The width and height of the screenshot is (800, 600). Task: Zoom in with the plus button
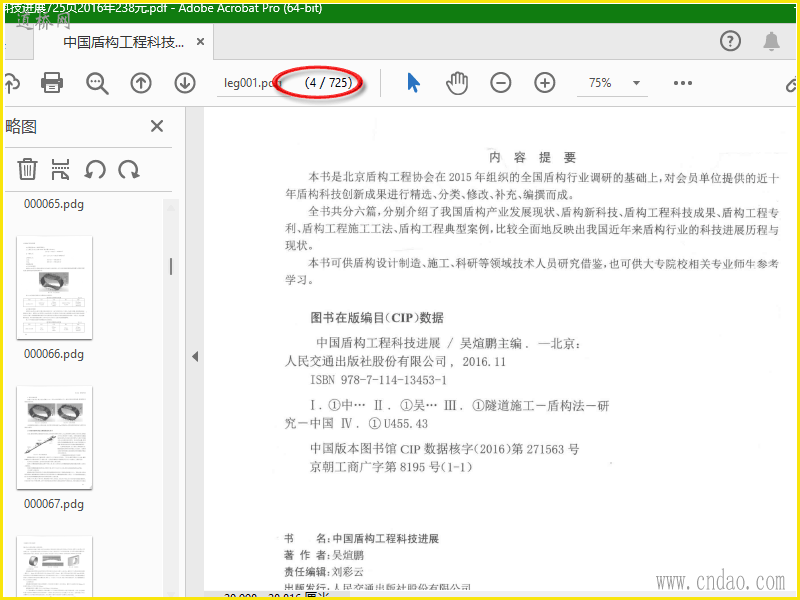click(x=544, y=83)
